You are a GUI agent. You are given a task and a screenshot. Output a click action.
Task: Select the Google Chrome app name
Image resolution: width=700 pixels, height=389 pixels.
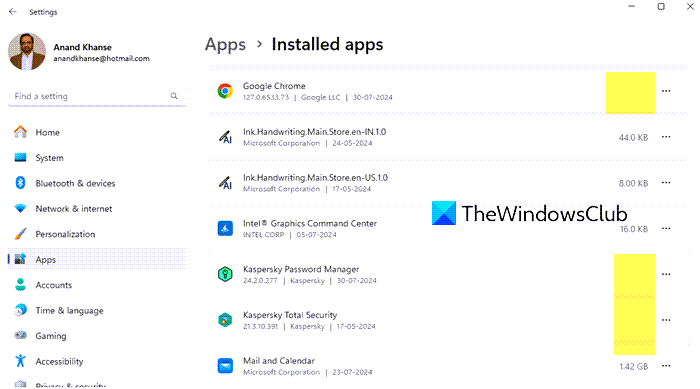(274, 86)
